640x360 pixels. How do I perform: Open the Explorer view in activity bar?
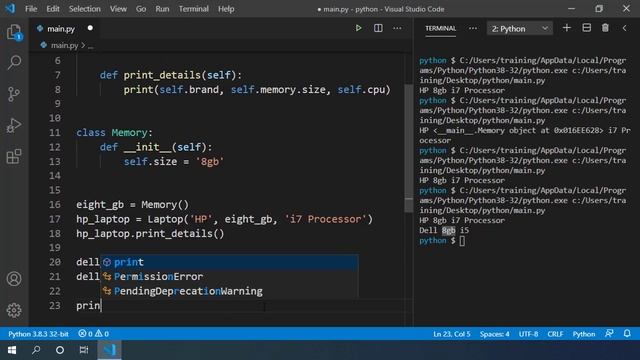[14, 32]
